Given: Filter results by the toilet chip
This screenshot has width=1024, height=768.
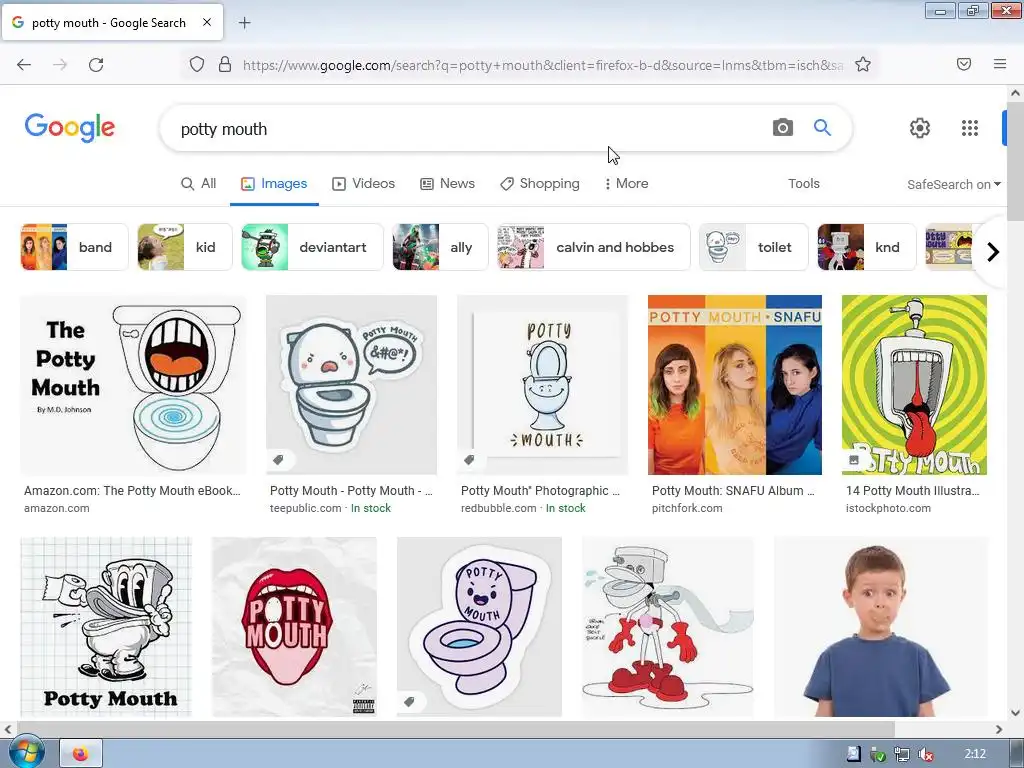Looking at the screenshot, I should click(x=754, y=247).
